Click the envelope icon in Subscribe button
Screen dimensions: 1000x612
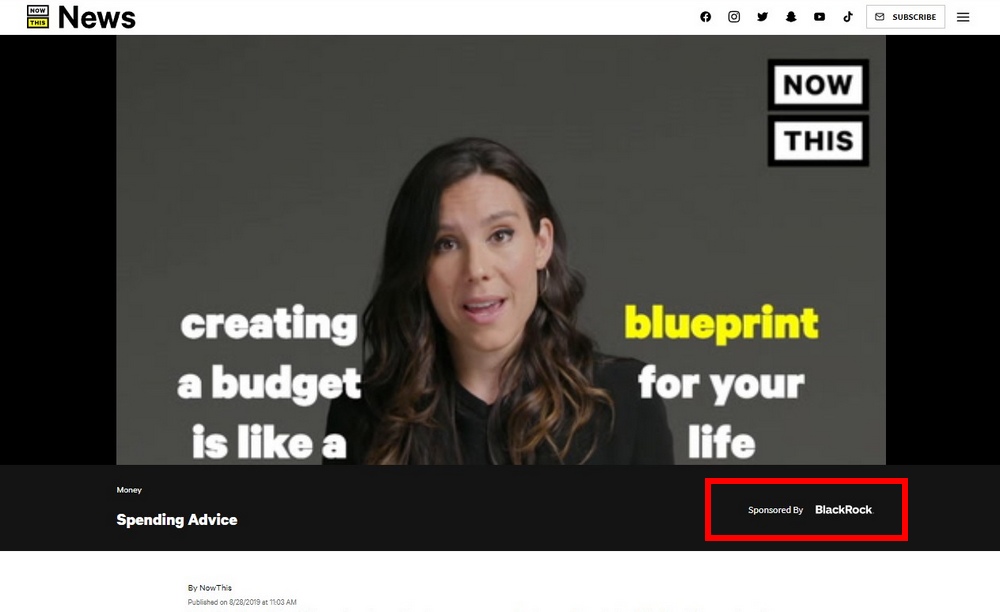[879, 17]
